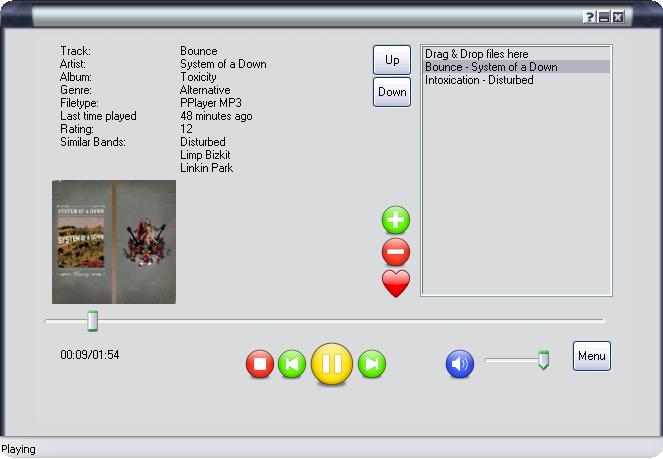The width and height of the screenshot is (663, 459).
Task: Click the similar band 'Linkin Park'
Action: pos(206,168)
